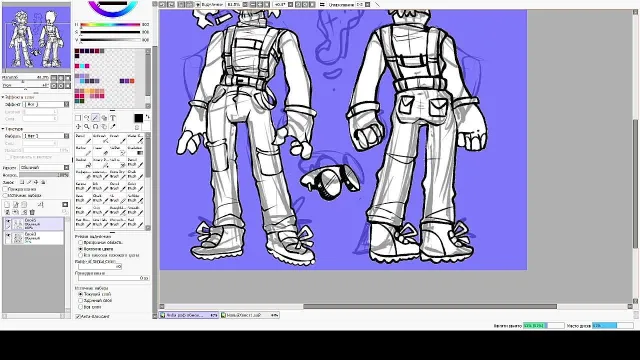Screen dimensions: 640x360
Task: Select the Text tool (T icon)
Action: pyautogui.click(x=113, y=118)
